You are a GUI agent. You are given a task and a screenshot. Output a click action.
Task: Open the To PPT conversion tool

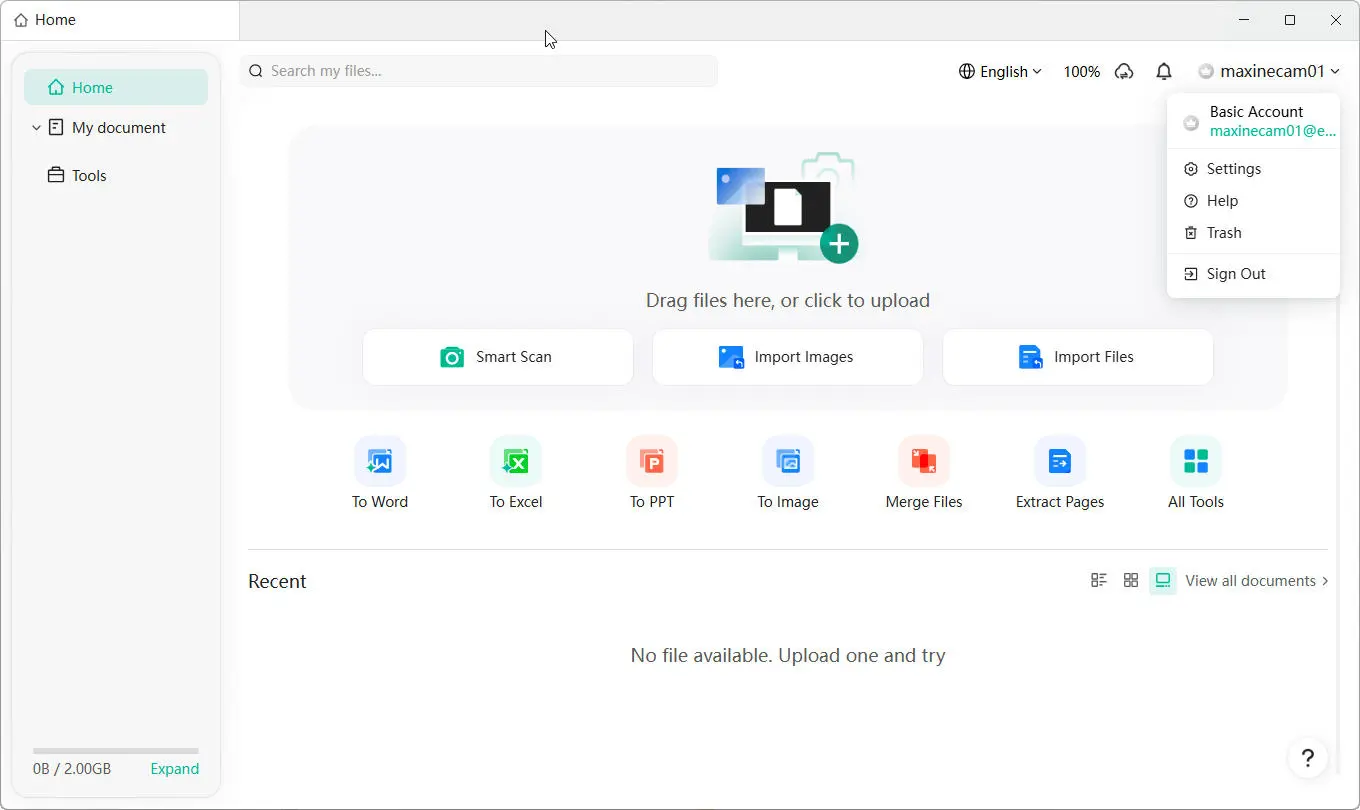click(x=652, y=472)
